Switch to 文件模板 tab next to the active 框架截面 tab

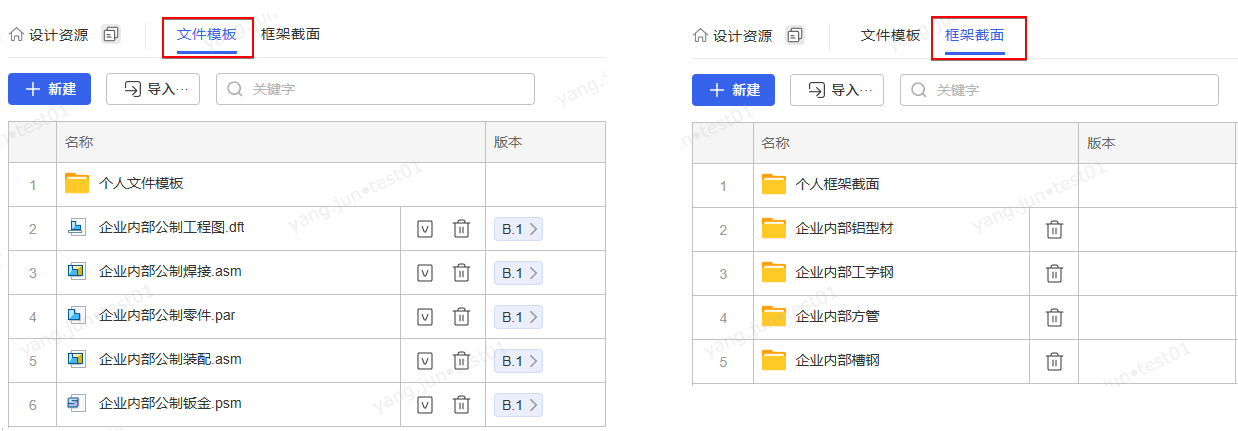coord(890,35)
